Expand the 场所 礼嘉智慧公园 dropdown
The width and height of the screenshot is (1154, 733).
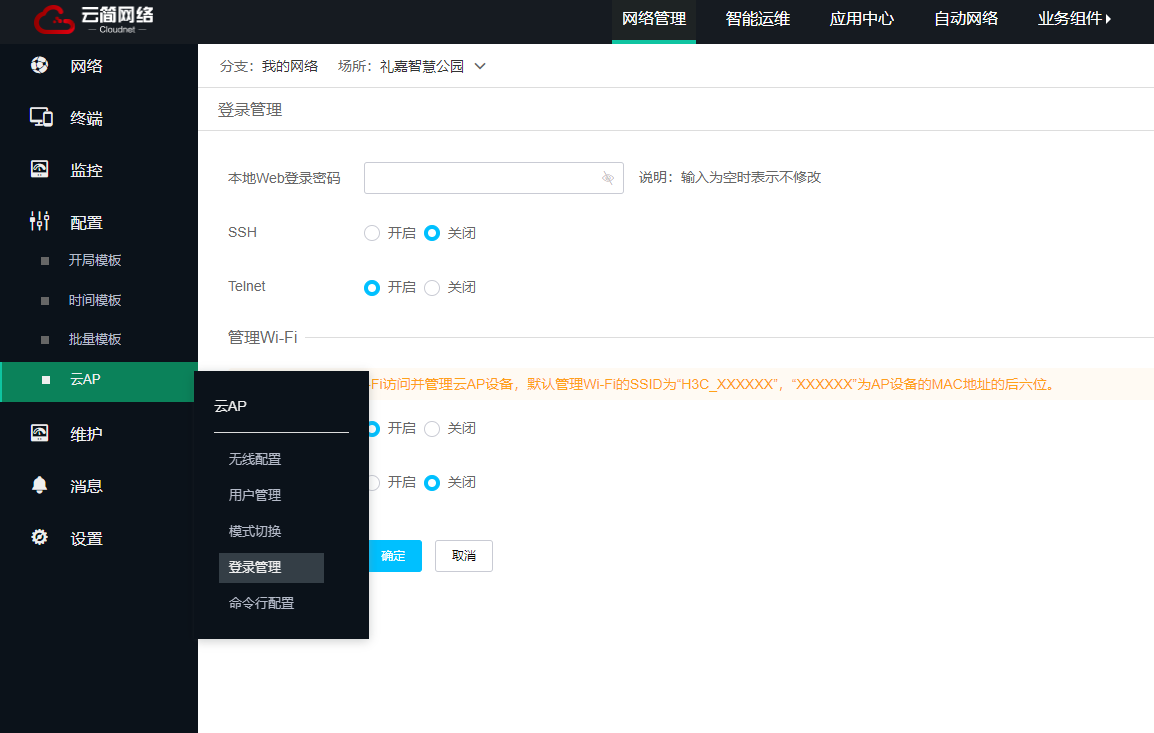coord(480,67)
